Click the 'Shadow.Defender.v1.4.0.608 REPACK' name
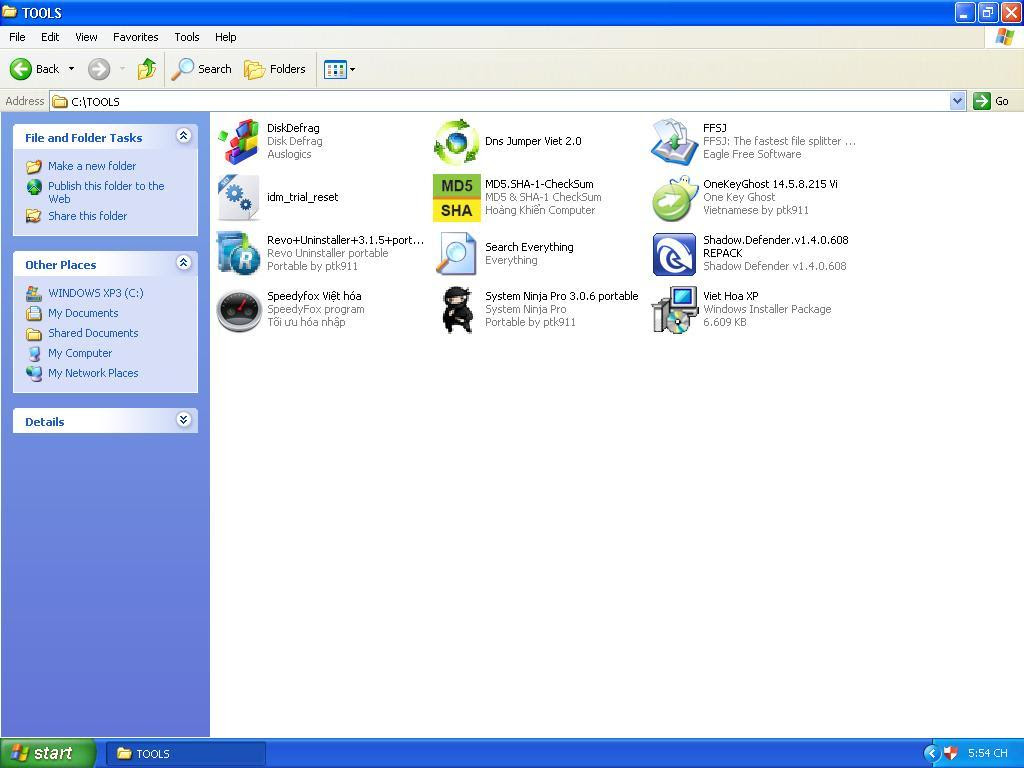The height and width of the screenshot is (768, 1024). pos(776,247)
